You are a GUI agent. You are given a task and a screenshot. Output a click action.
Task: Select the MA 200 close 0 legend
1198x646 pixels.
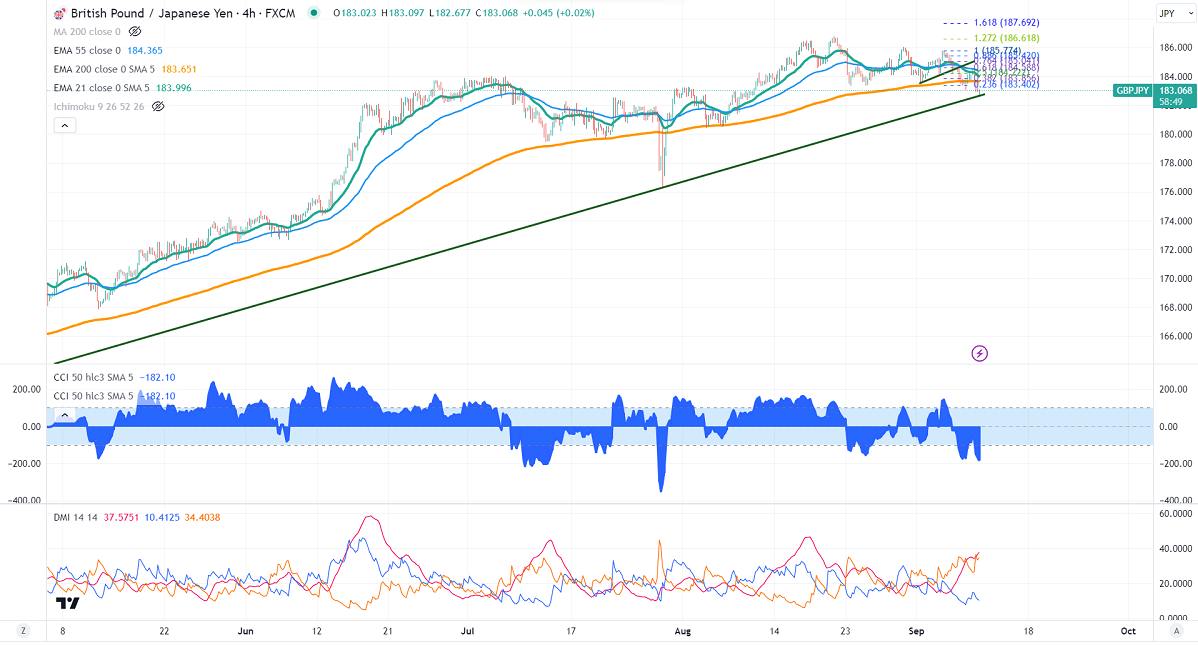pyautogui.click(x=87, y=32)
